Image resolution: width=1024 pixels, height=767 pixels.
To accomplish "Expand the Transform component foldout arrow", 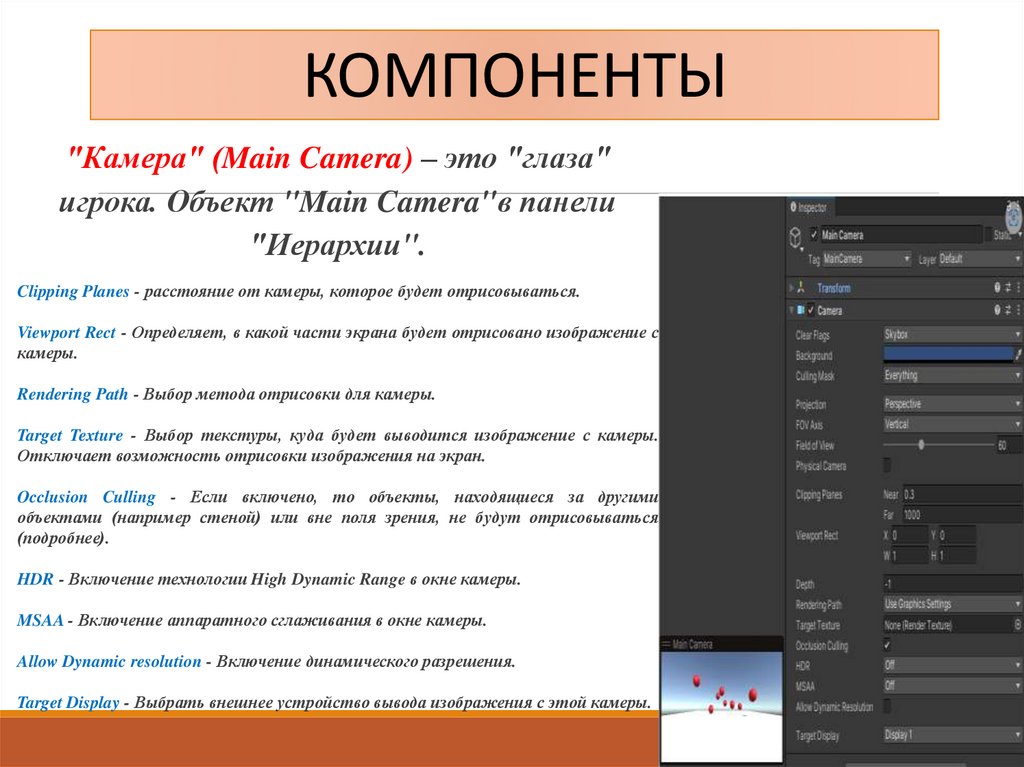I will (x=792, y=287).
